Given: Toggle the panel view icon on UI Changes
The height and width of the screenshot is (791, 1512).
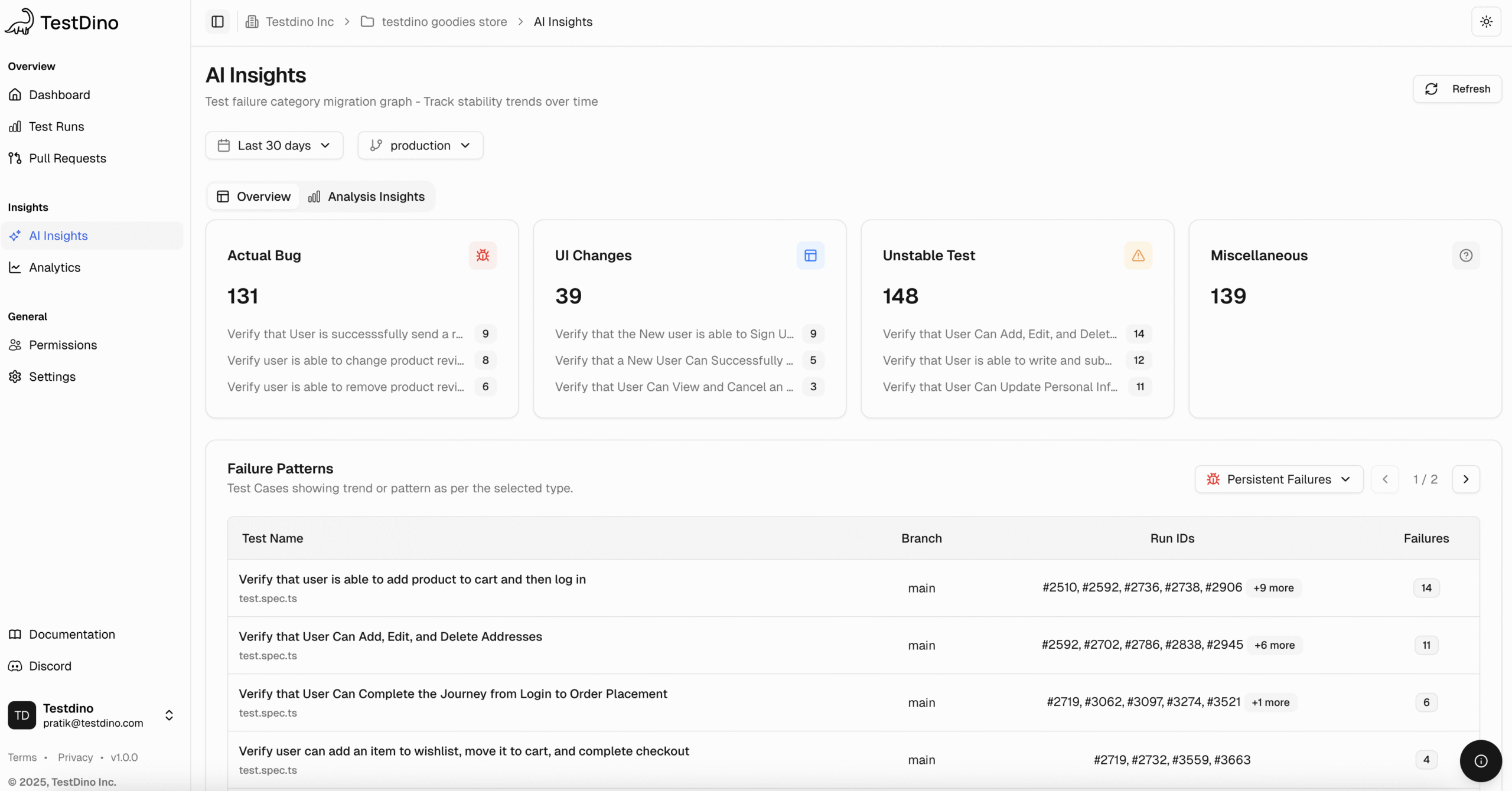Looking at the screenshot, I should click(810, 255).
